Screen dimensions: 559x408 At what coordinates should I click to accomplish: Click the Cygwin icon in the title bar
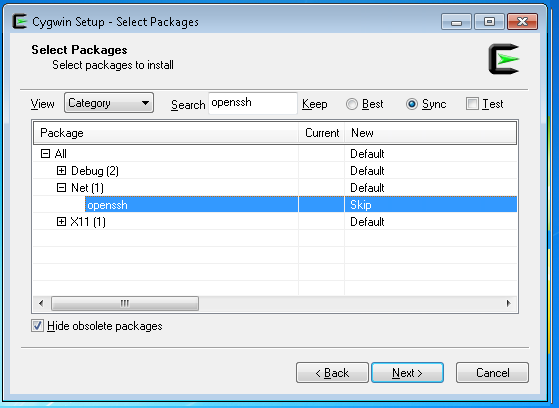[x=19, y=21]
